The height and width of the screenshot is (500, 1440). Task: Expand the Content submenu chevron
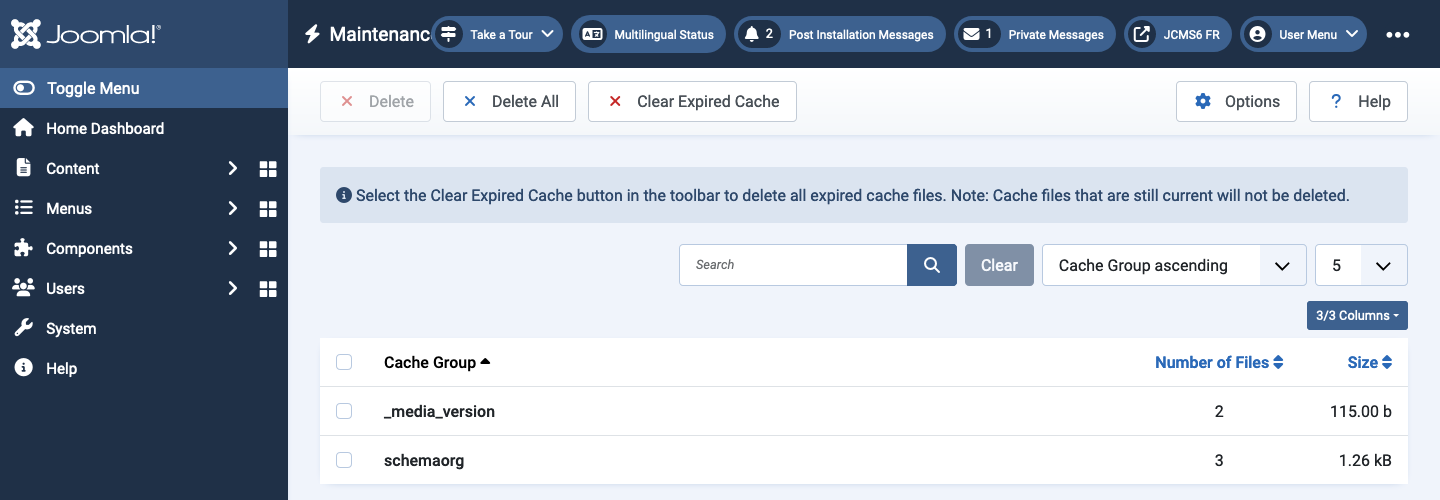pos(232,168)
